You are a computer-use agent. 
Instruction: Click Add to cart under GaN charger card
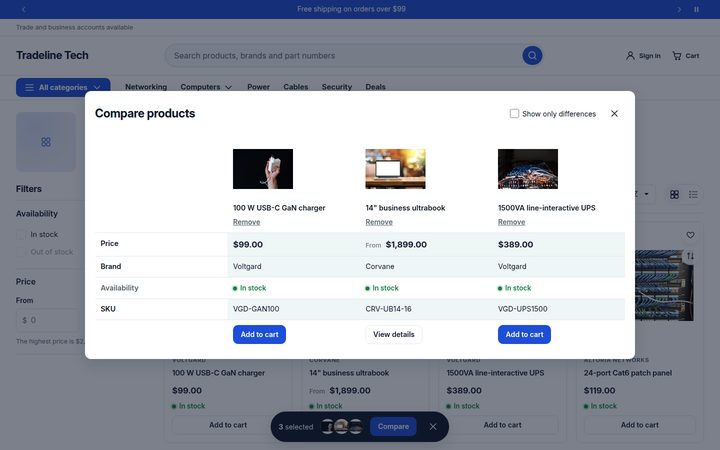tap(228, 425)
